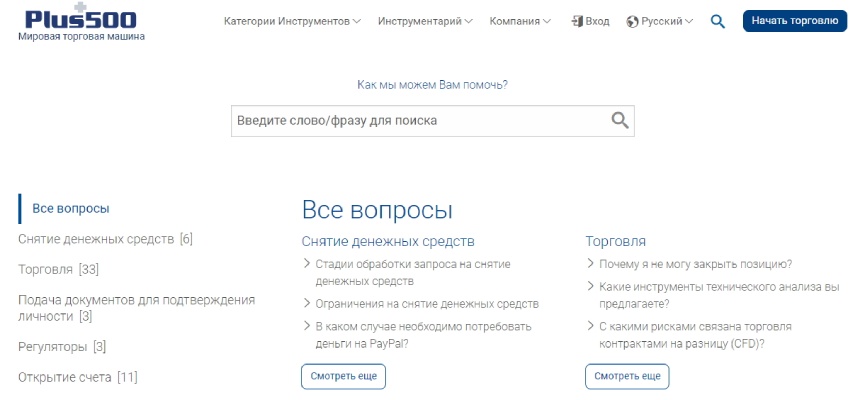Open question about CFD trading risks

695,334
